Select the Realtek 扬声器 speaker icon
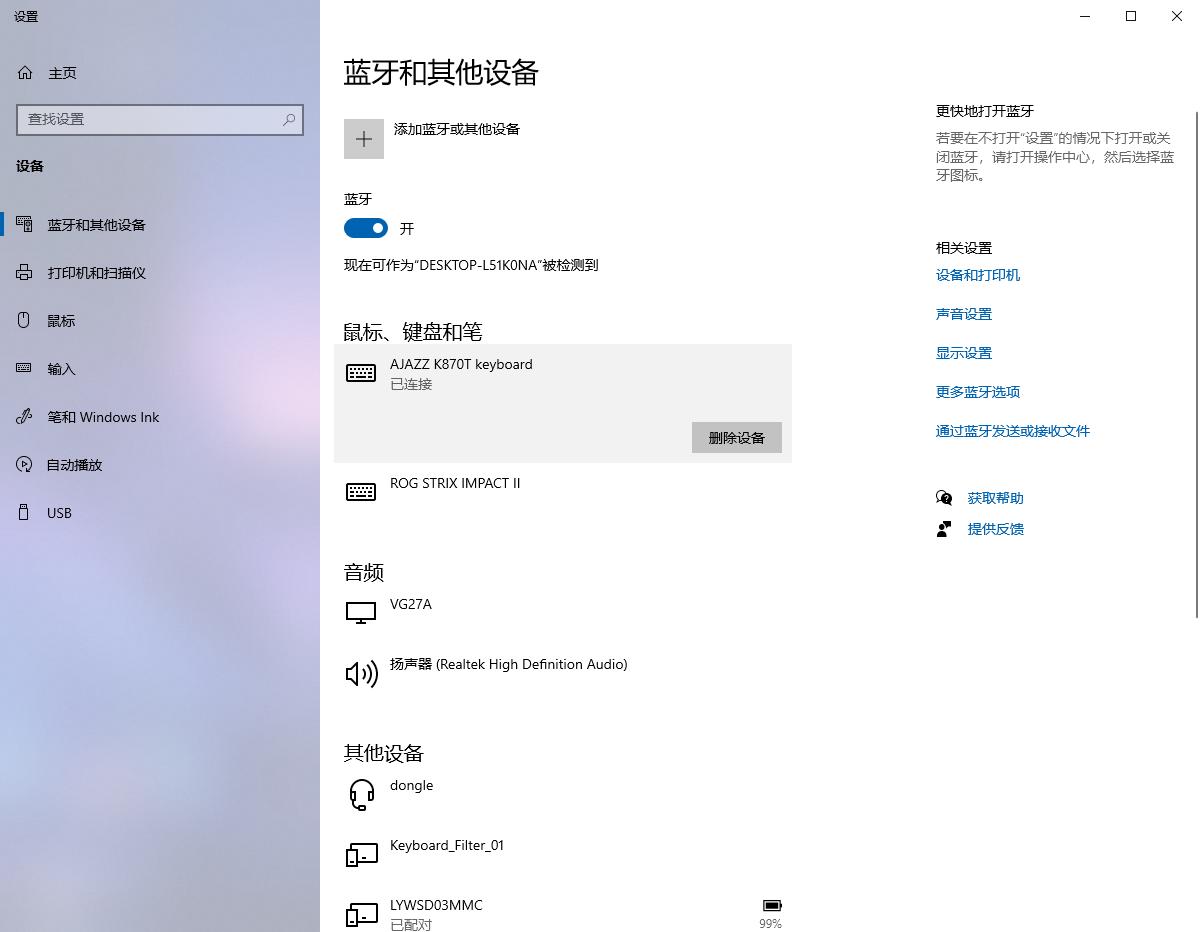Image resolution: width=1200 pixels, height=932 pixels. pos(361,673)
